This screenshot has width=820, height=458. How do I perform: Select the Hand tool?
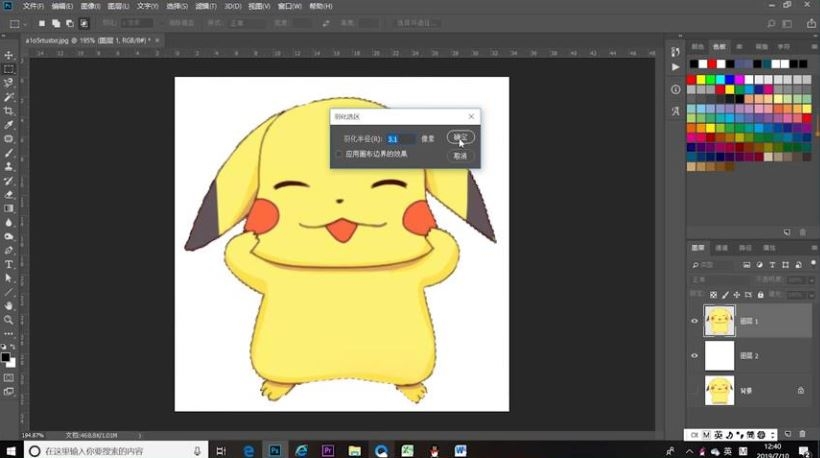click(x=9, y=306)
